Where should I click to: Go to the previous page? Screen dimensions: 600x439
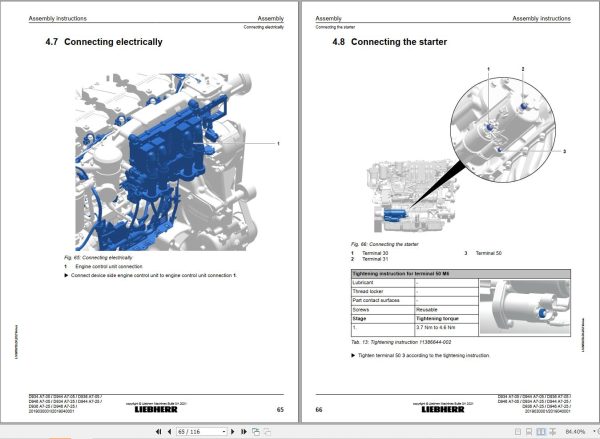[170, 432]
